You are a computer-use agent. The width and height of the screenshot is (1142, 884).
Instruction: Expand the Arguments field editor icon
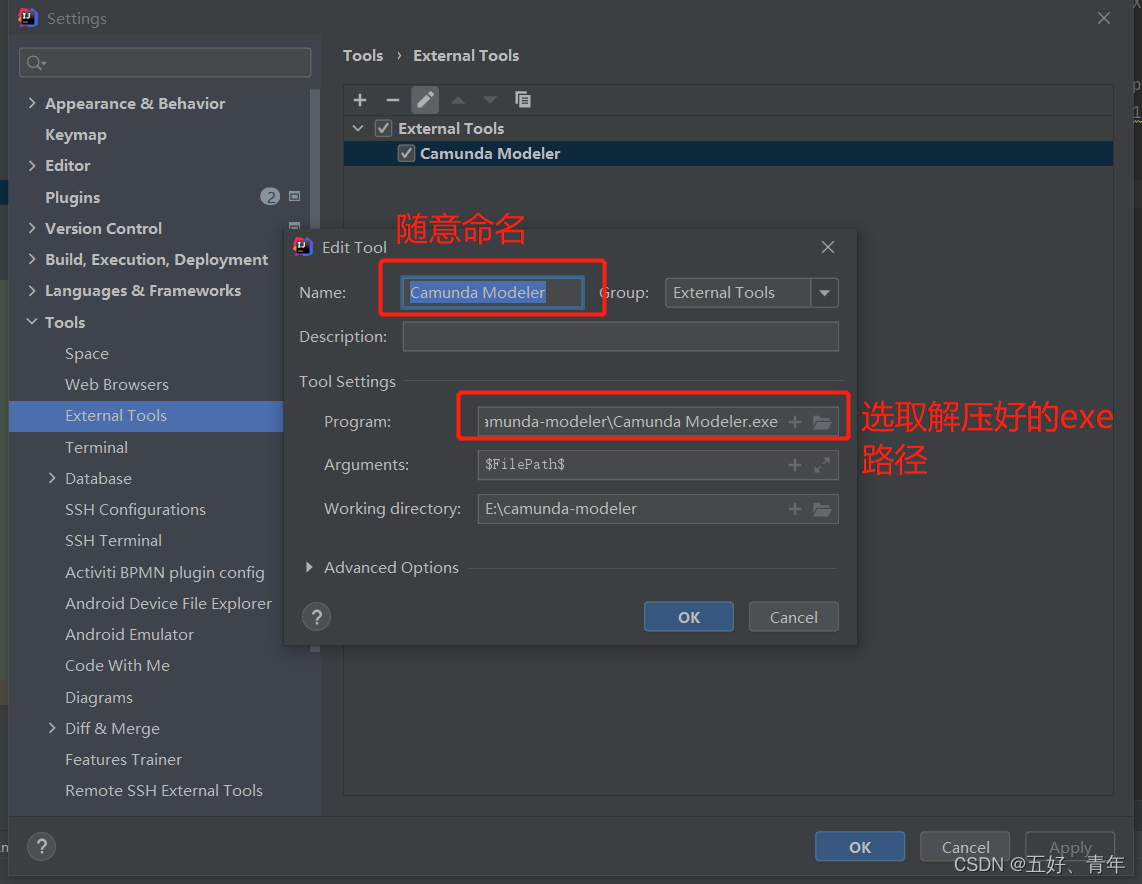pyautogui.click(x=822, y=465)
